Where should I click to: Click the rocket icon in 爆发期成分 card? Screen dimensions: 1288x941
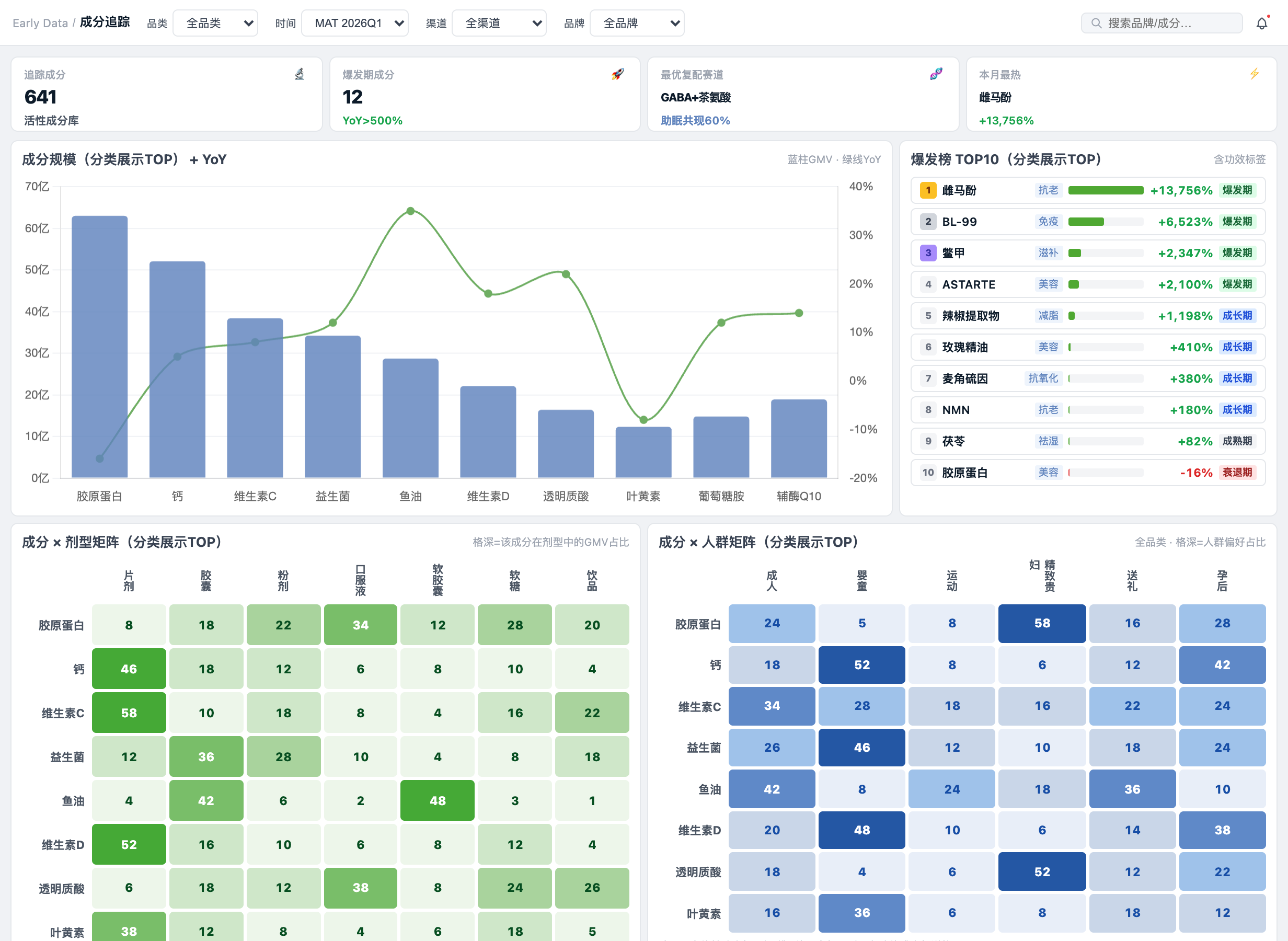click(x=618, y=74)
